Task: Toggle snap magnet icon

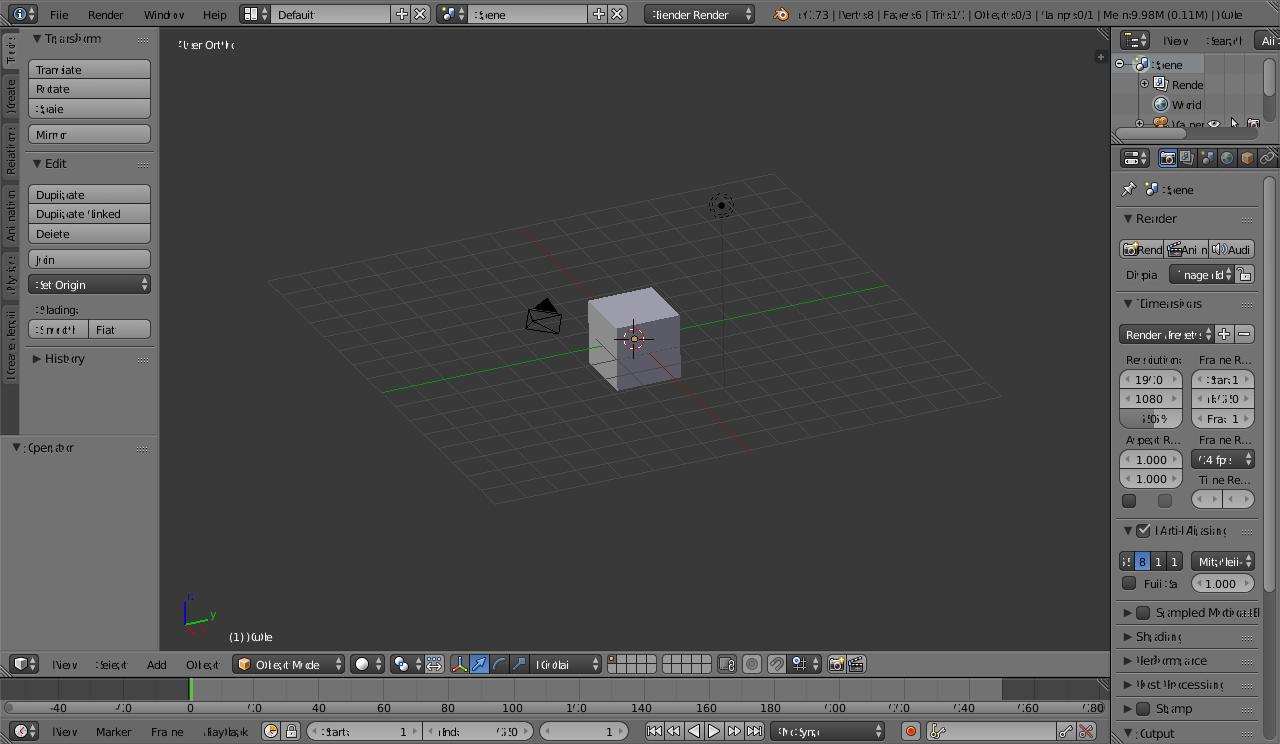Action: coord(777,664)
